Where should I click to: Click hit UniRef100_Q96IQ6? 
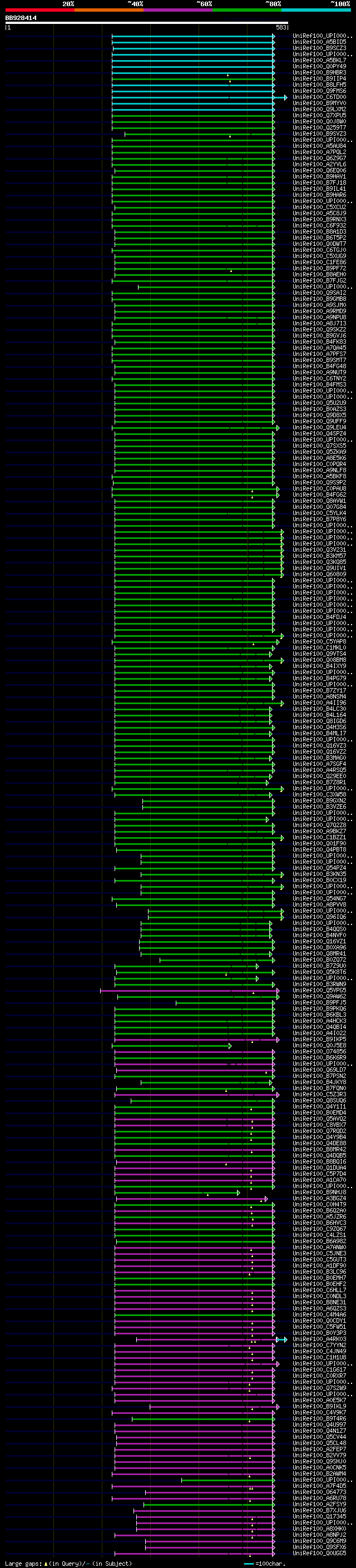319,917
